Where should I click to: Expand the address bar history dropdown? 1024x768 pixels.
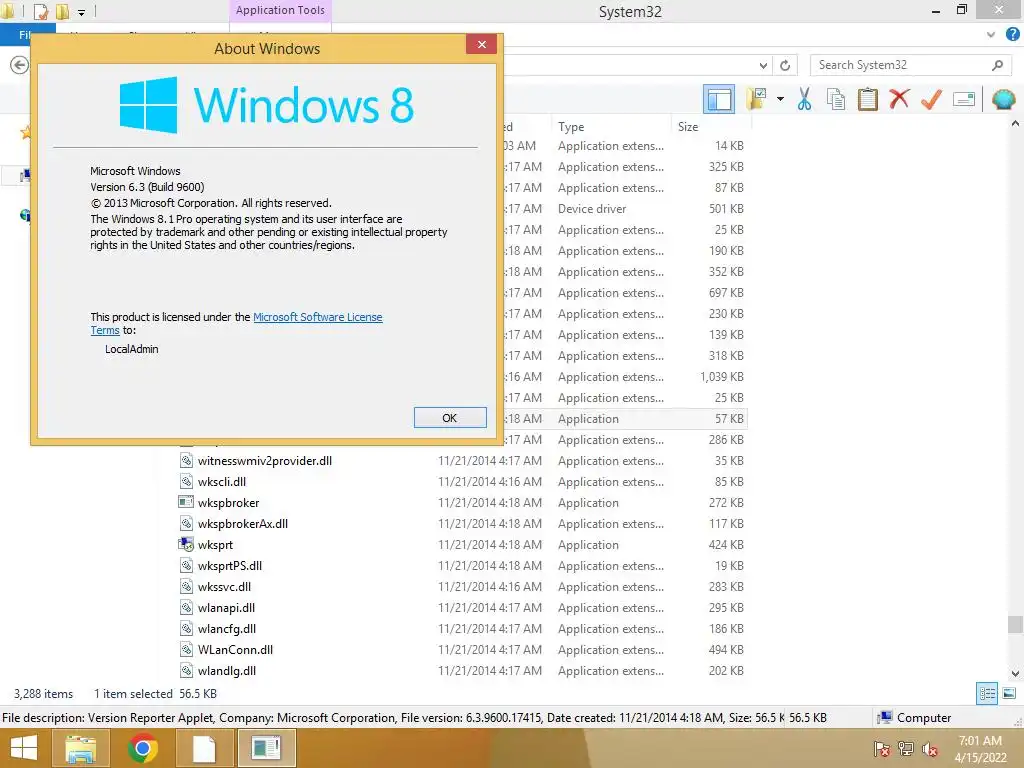763,65
